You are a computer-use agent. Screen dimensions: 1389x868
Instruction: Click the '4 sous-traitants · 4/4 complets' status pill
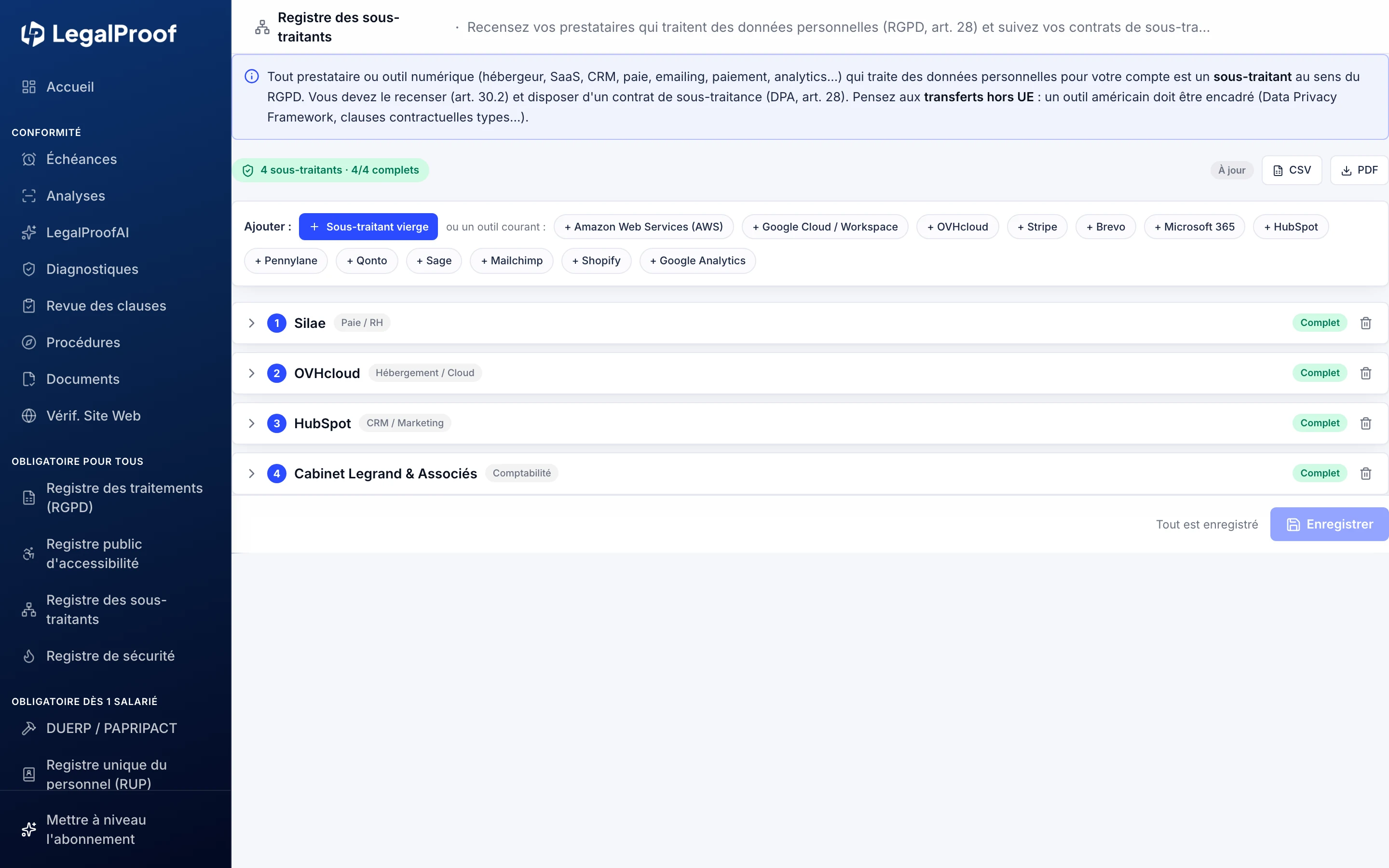click(330, 171)
